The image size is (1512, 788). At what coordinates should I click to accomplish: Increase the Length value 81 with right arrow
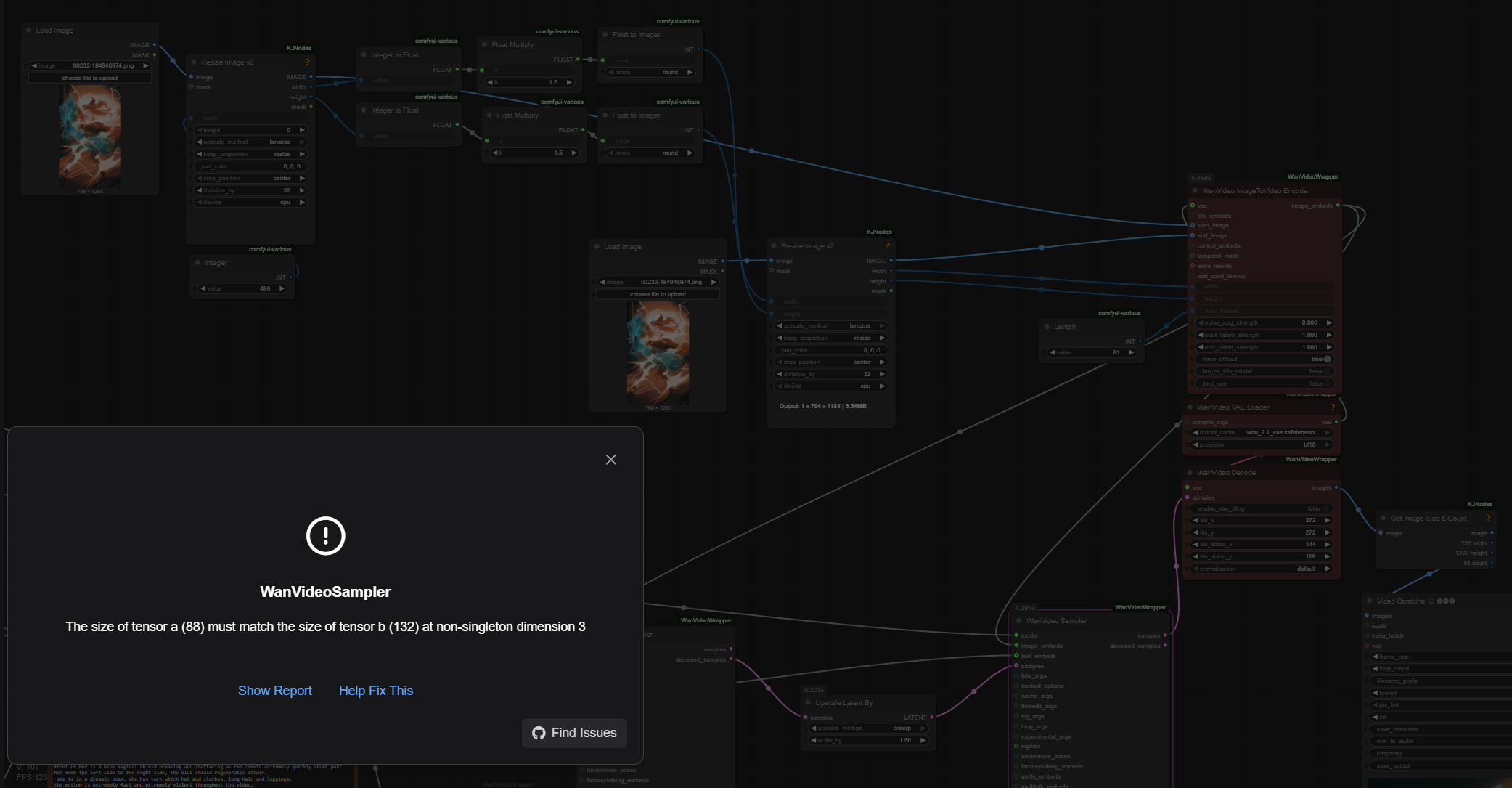(x=1131, y=352)
